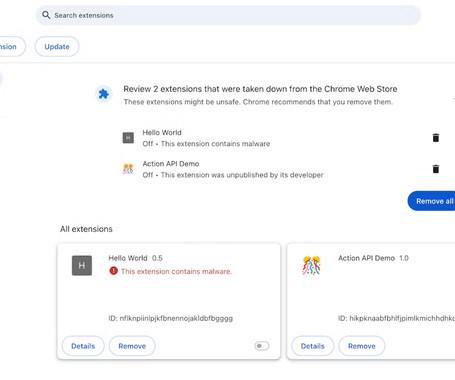Viewport: 455px width, 380px height.
Task: Focus the Search extensions field
Action: [228, 15]
